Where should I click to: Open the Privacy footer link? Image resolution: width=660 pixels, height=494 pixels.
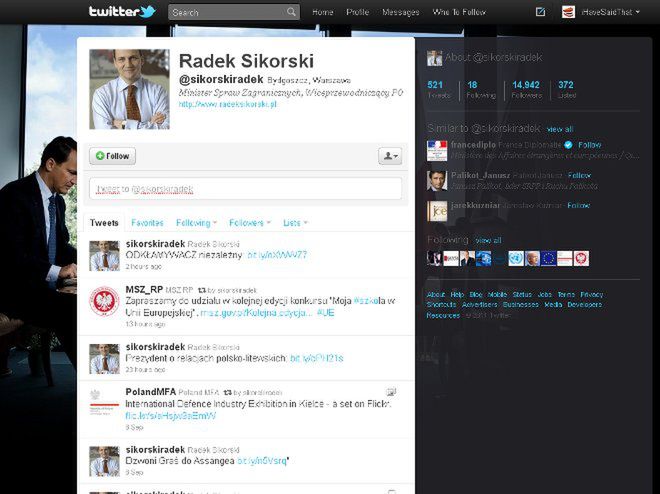(x=591, y=295)
